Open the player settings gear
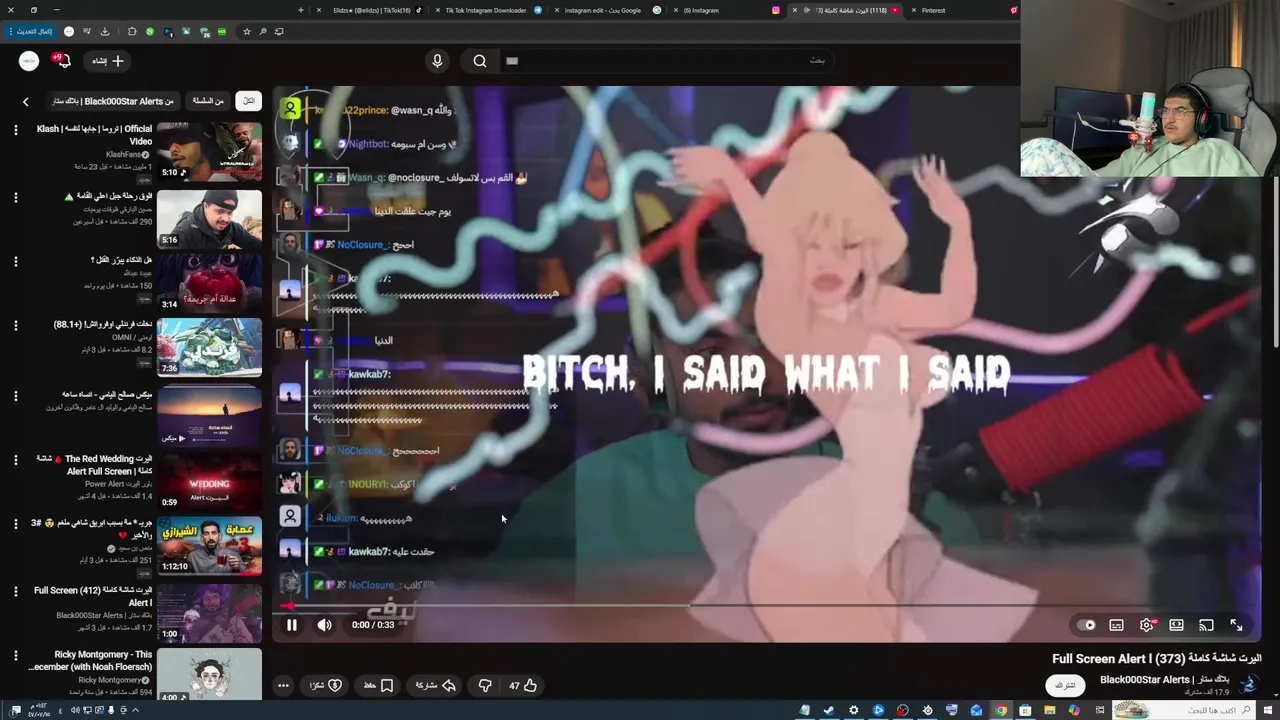Screen dimensions: 1280x720 (1147, 625)
